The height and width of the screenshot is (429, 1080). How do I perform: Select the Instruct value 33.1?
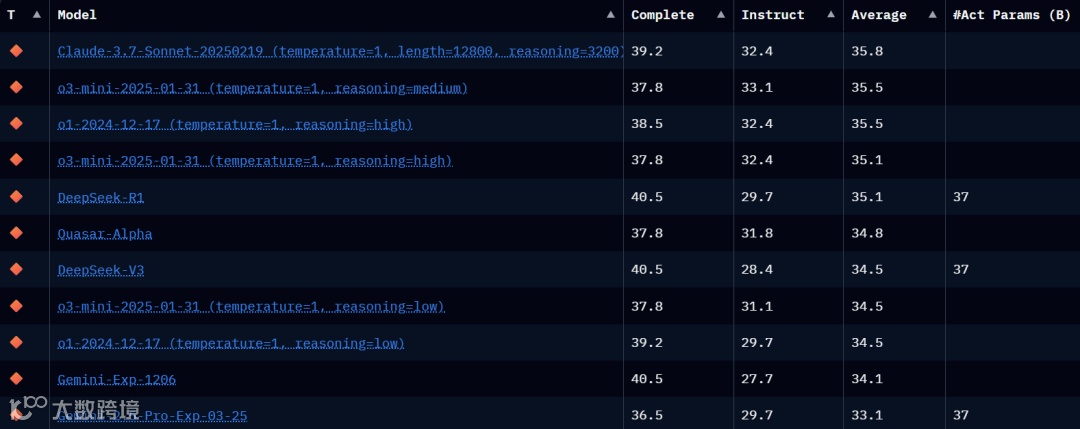(x=757, y=87)
